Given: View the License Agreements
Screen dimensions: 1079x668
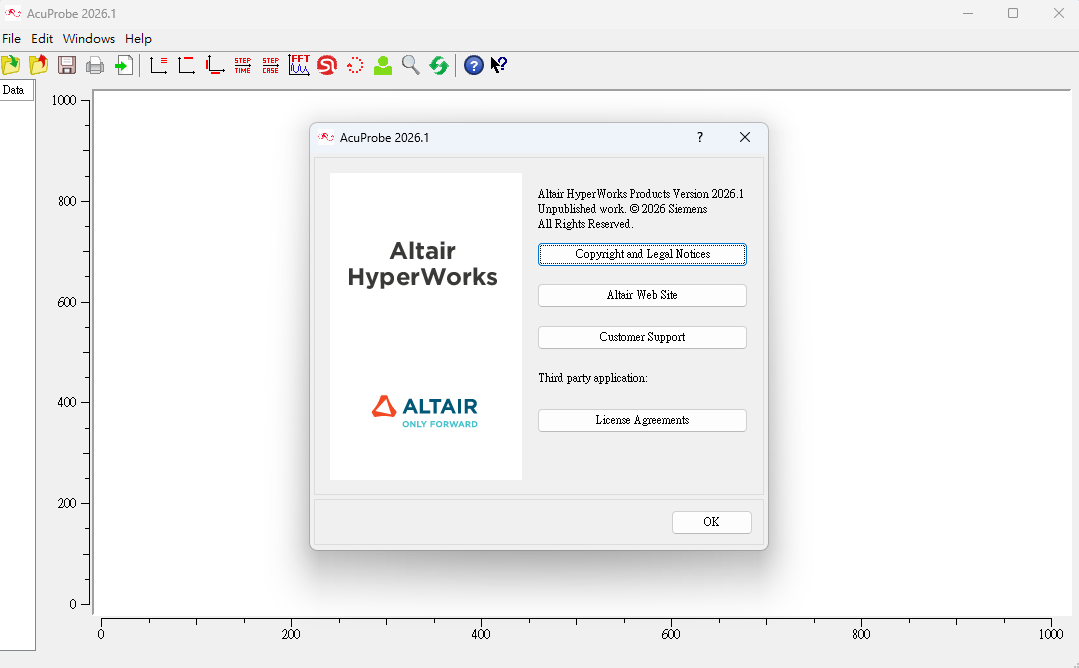Looking at the screenshot, I should [642, 420].
